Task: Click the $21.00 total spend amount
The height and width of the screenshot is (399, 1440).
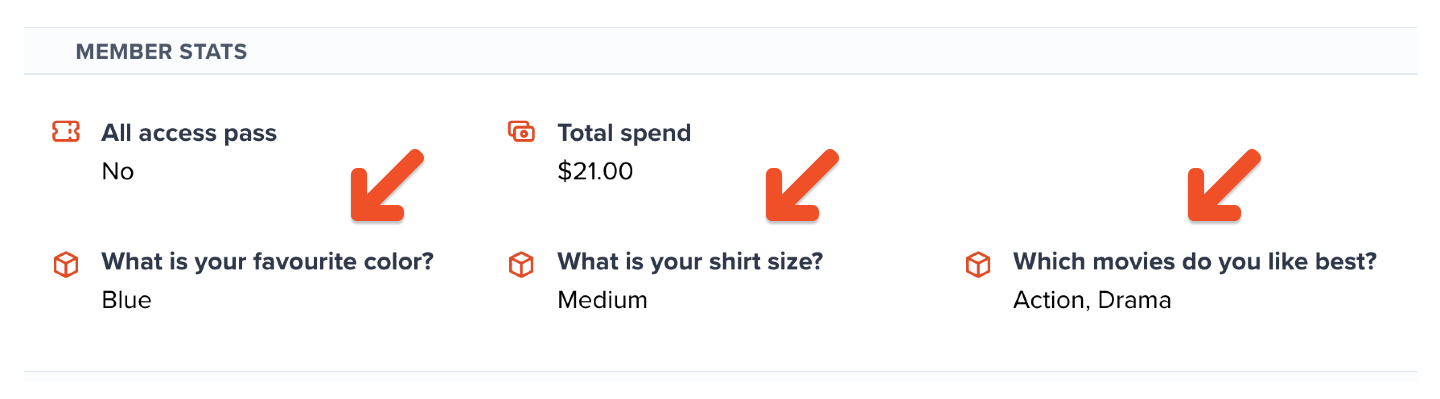Action: [595, 171]
